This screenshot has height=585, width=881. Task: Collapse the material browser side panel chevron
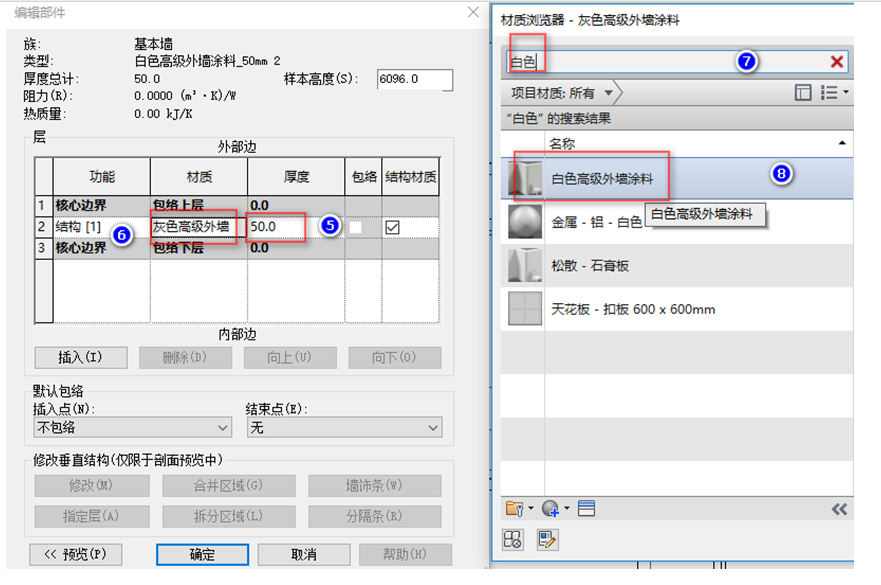[840, 509]
